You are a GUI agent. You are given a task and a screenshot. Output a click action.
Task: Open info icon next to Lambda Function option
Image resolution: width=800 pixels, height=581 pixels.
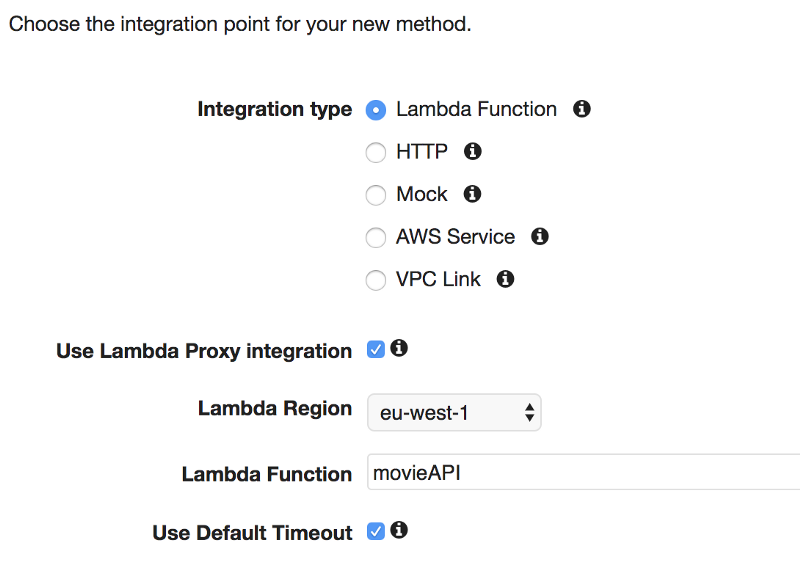582,109
